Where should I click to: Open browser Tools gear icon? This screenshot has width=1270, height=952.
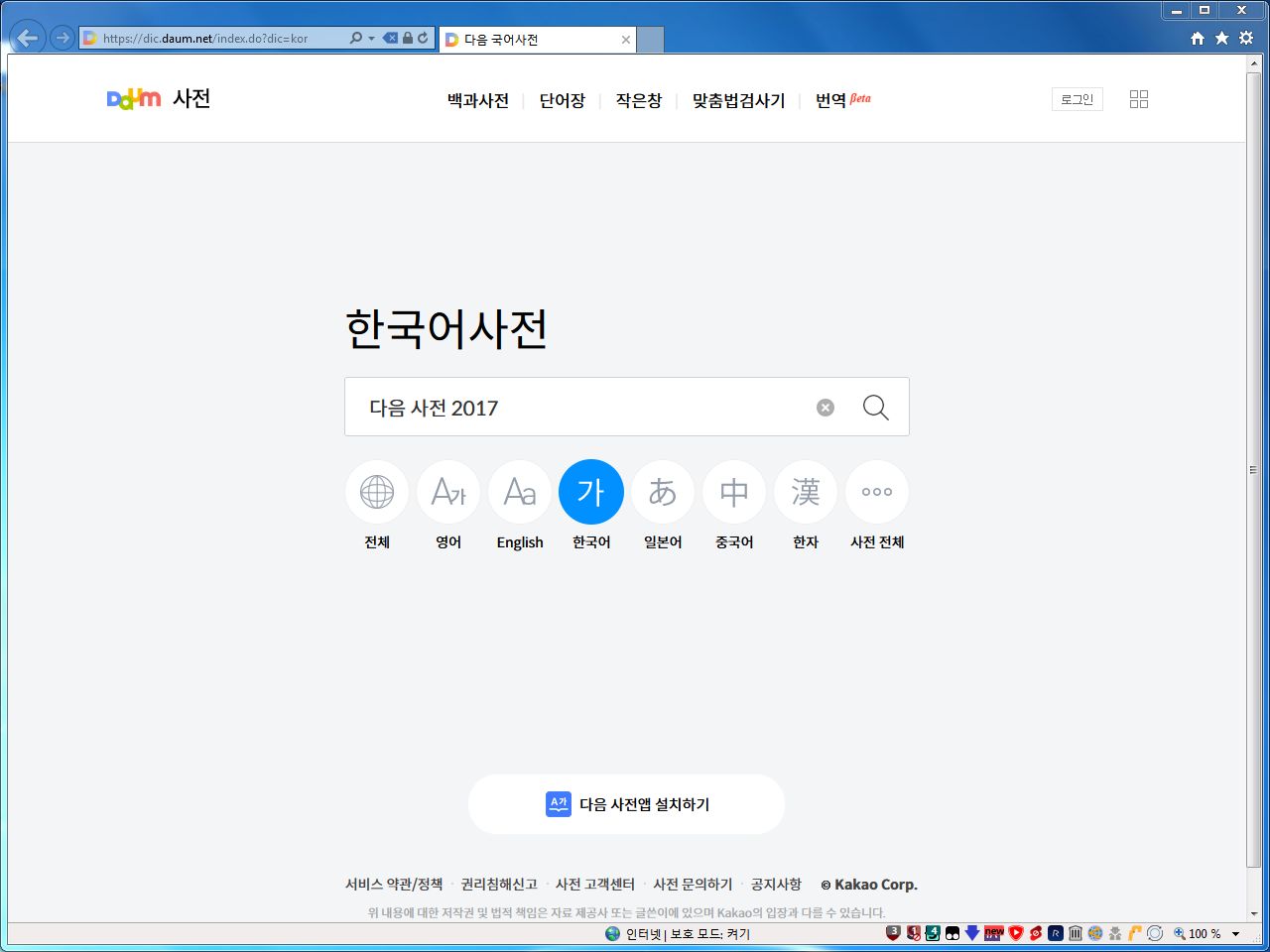pos(1247,38)
